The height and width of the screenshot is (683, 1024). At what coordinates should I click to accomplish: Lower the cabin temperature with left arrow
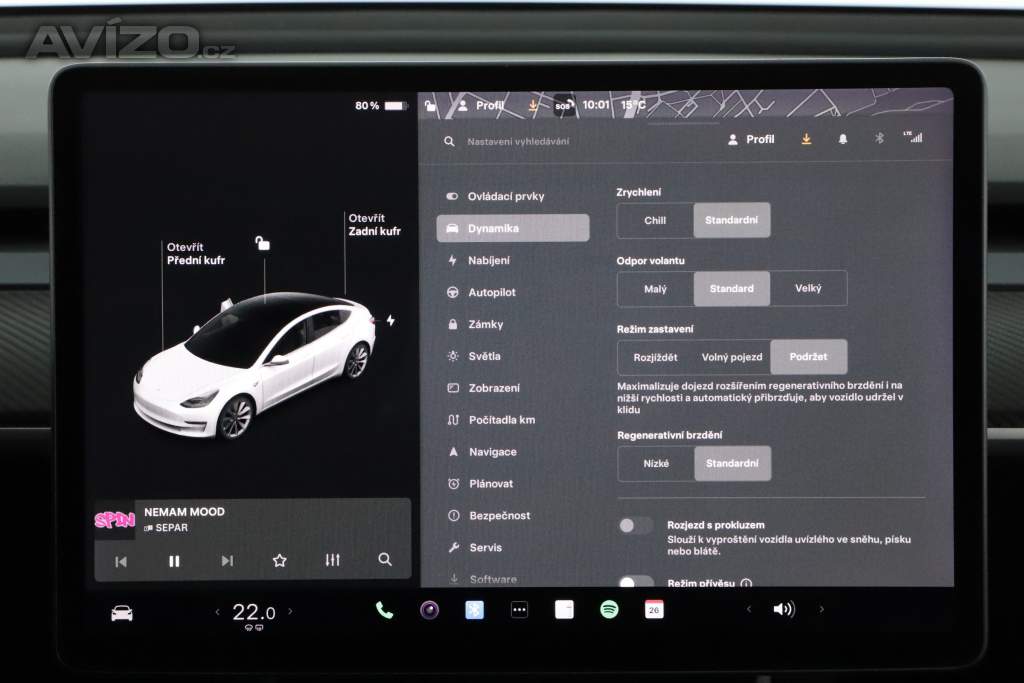tap(217, 612)
